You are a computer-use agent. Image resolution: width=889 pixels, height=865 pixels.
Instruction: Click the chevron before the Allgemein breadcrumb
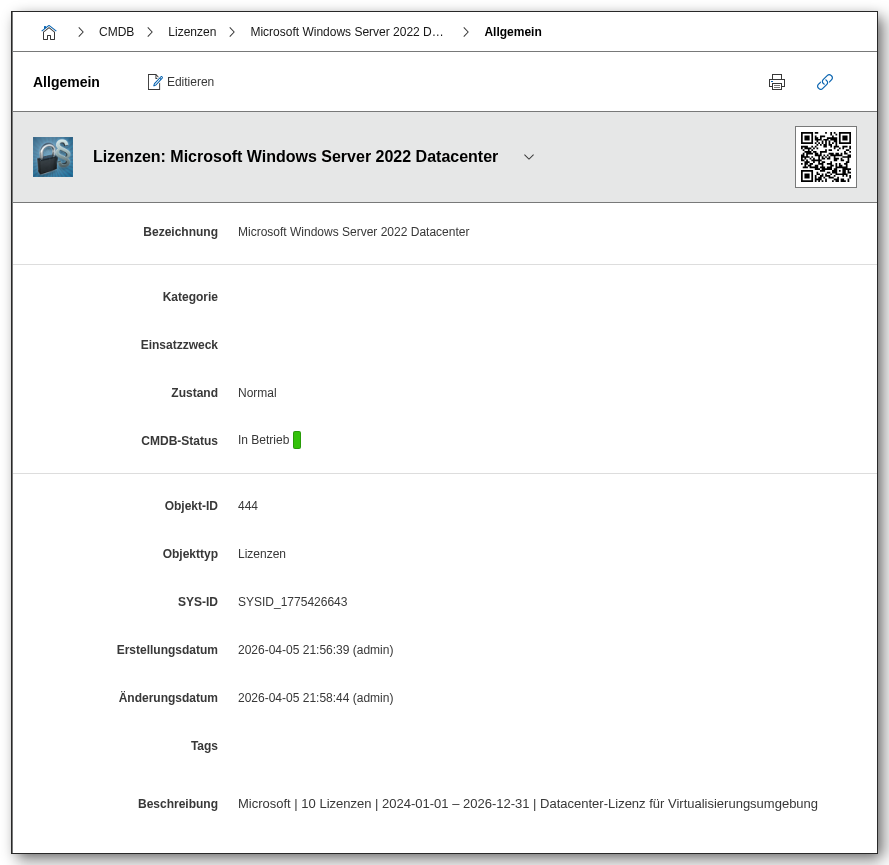pyautogui.click(x=466, y=32)
